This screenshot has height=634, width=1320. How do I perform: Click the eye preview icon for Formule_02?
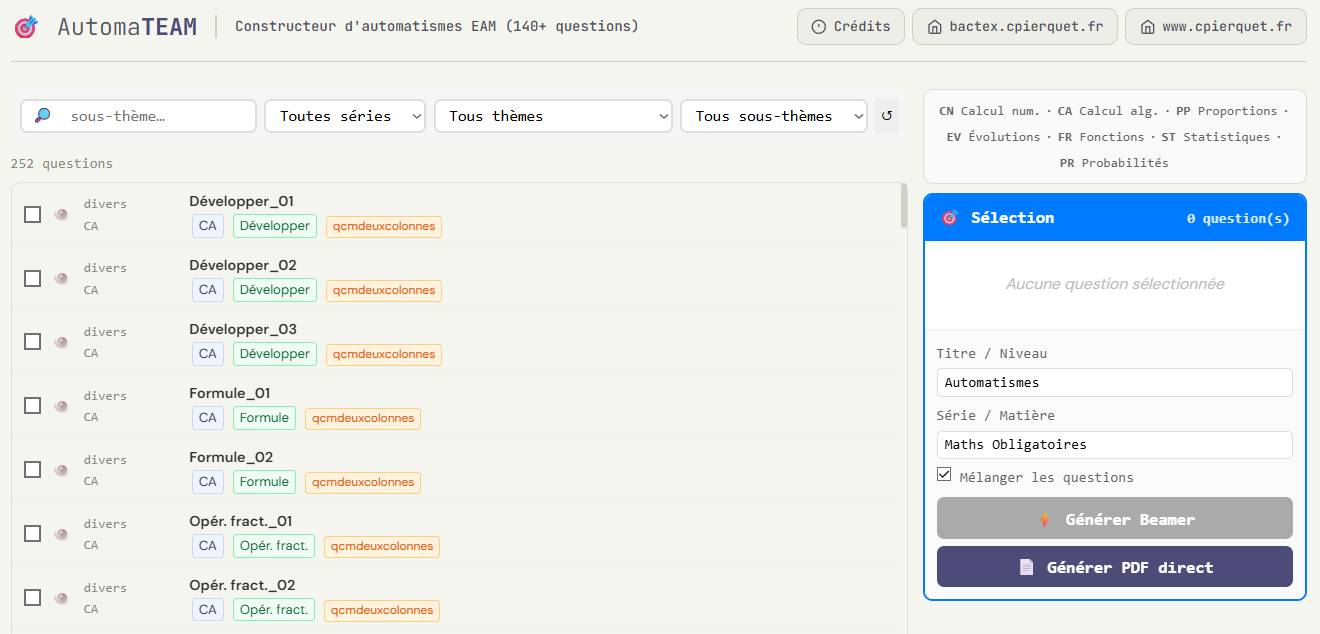[61, 470]
